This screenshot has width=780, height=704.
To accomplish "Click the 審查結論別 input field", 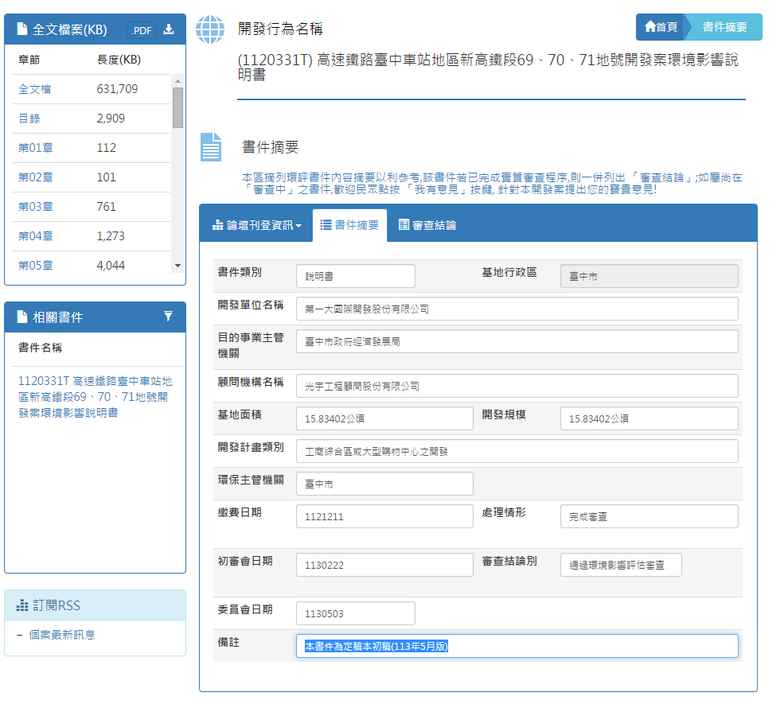I will tap(621, 565).
